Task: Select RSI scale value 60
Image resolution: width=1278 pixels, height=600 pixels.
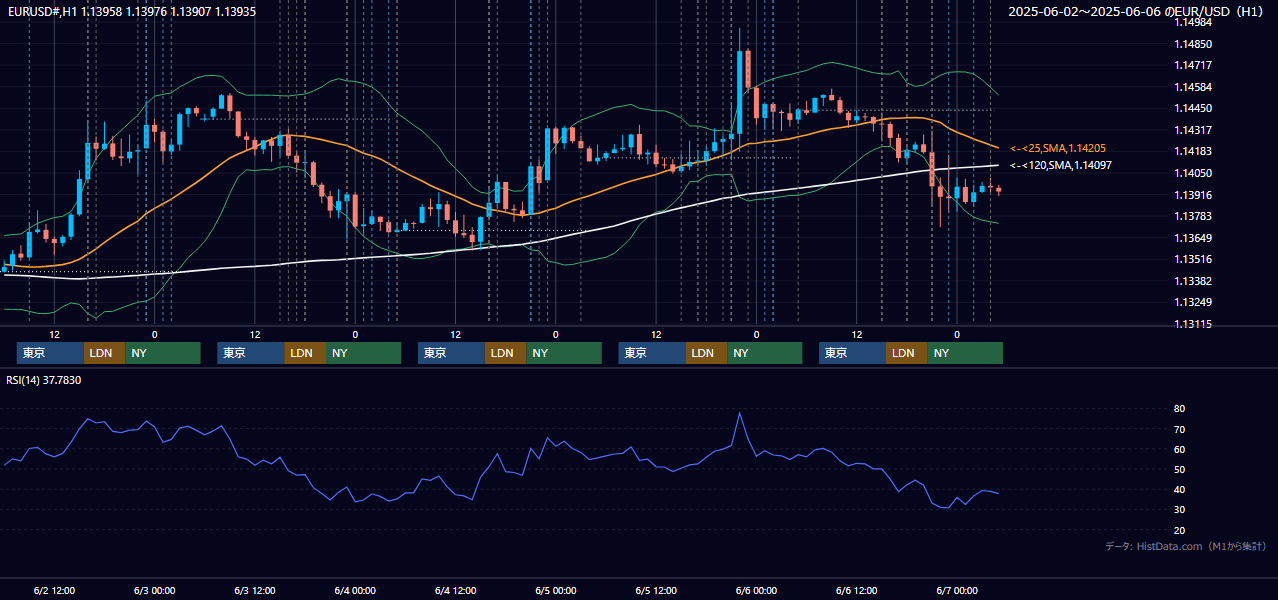Action: pos(1180,449)
